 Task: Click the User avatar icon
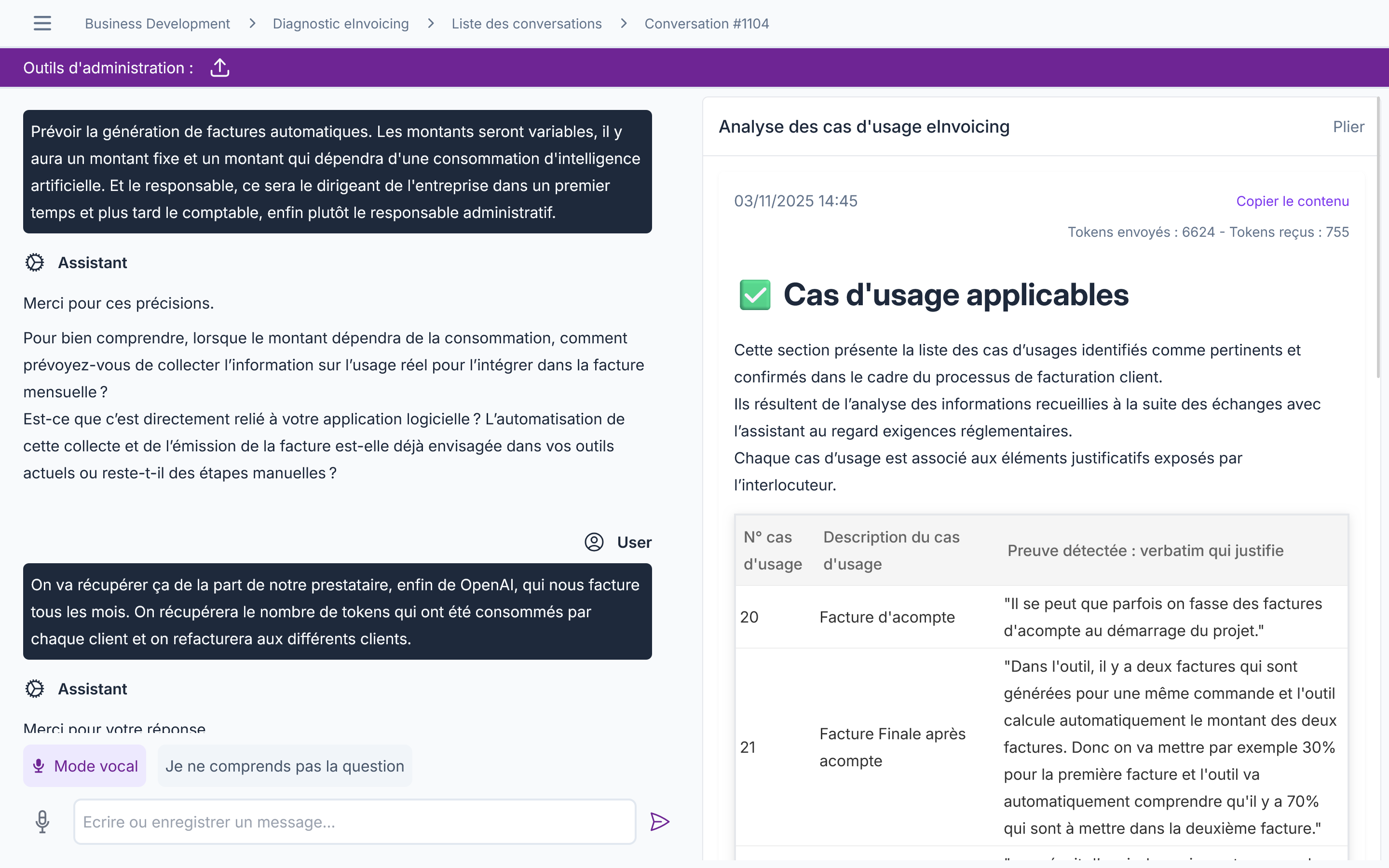coord(594,542)
